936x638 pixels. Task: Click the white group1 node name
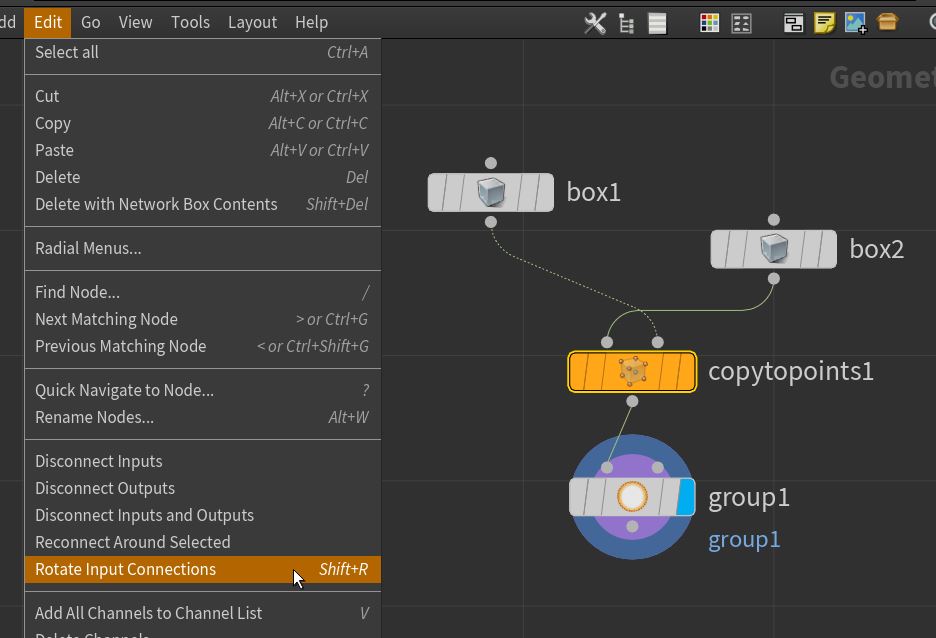click(749, 498)
